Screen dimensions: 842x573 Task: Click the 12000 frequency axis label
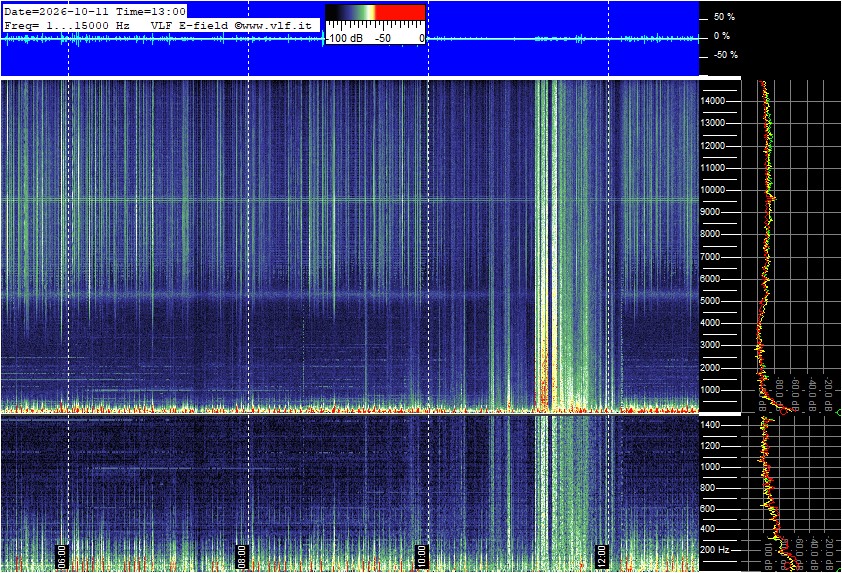click(x=713, y=146)
